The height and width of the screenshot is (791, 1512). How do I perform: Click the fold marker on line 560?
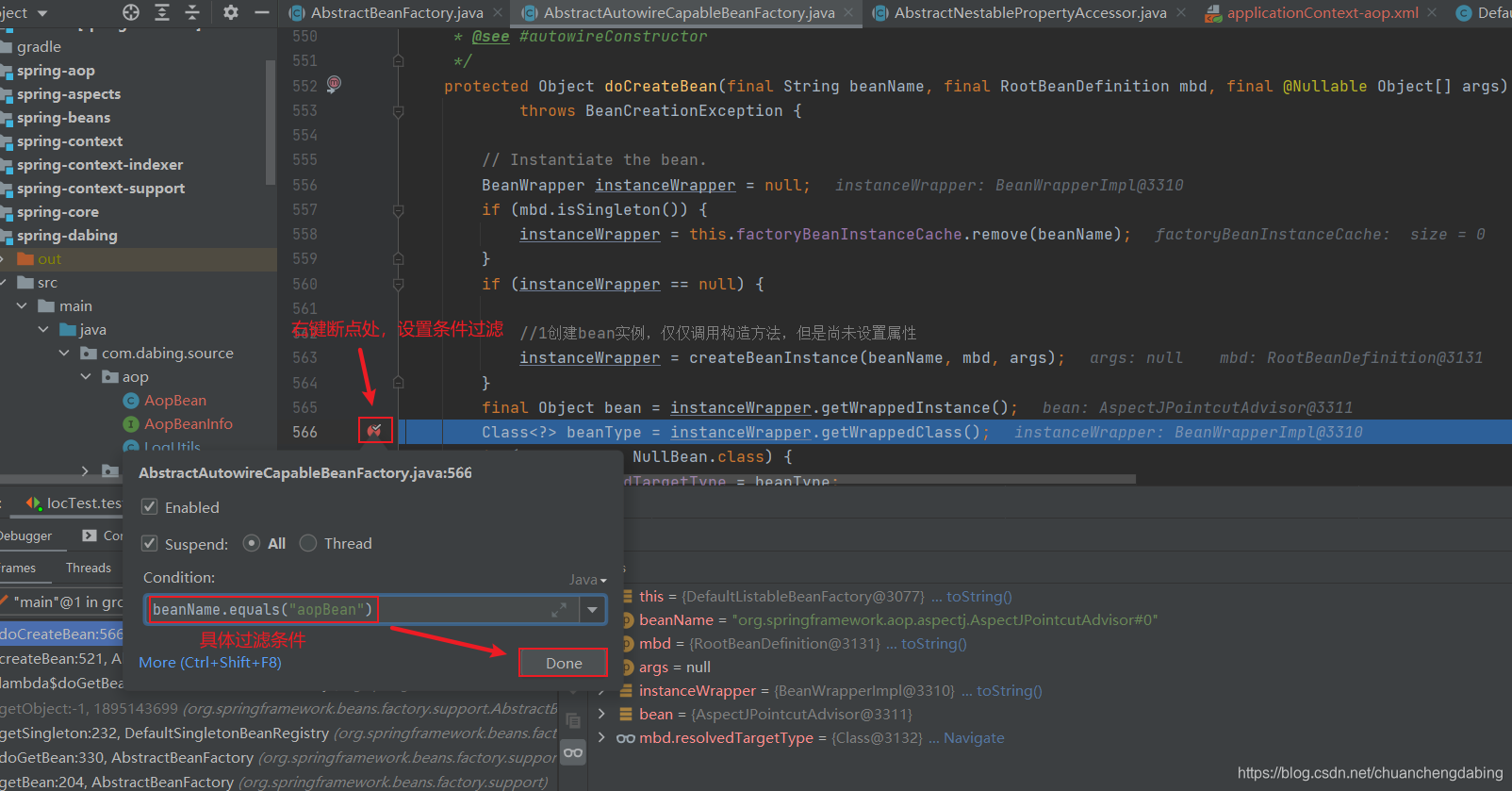[x=398, y=284]
